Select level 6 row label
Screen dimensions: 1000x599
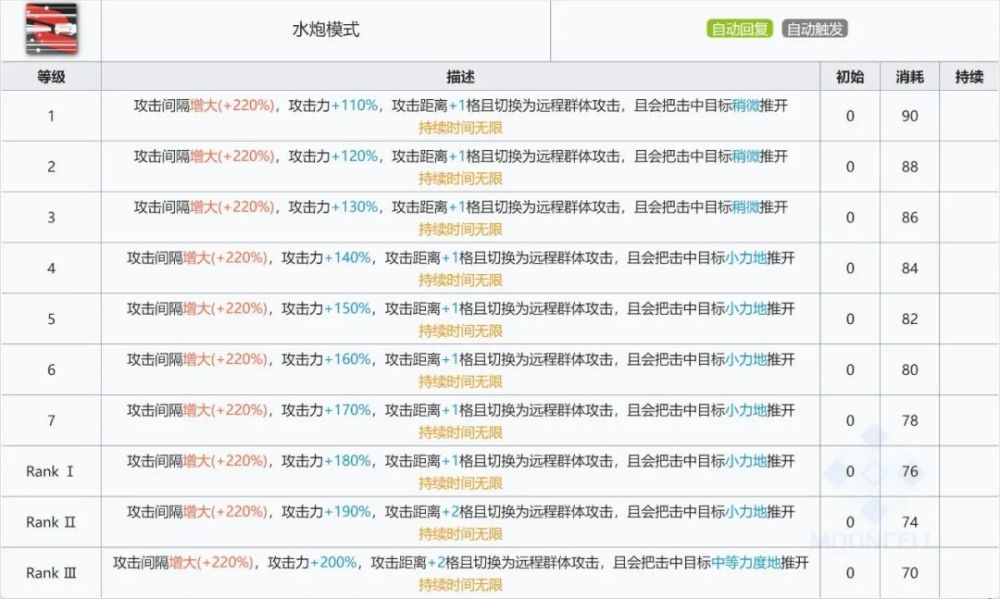51,370
